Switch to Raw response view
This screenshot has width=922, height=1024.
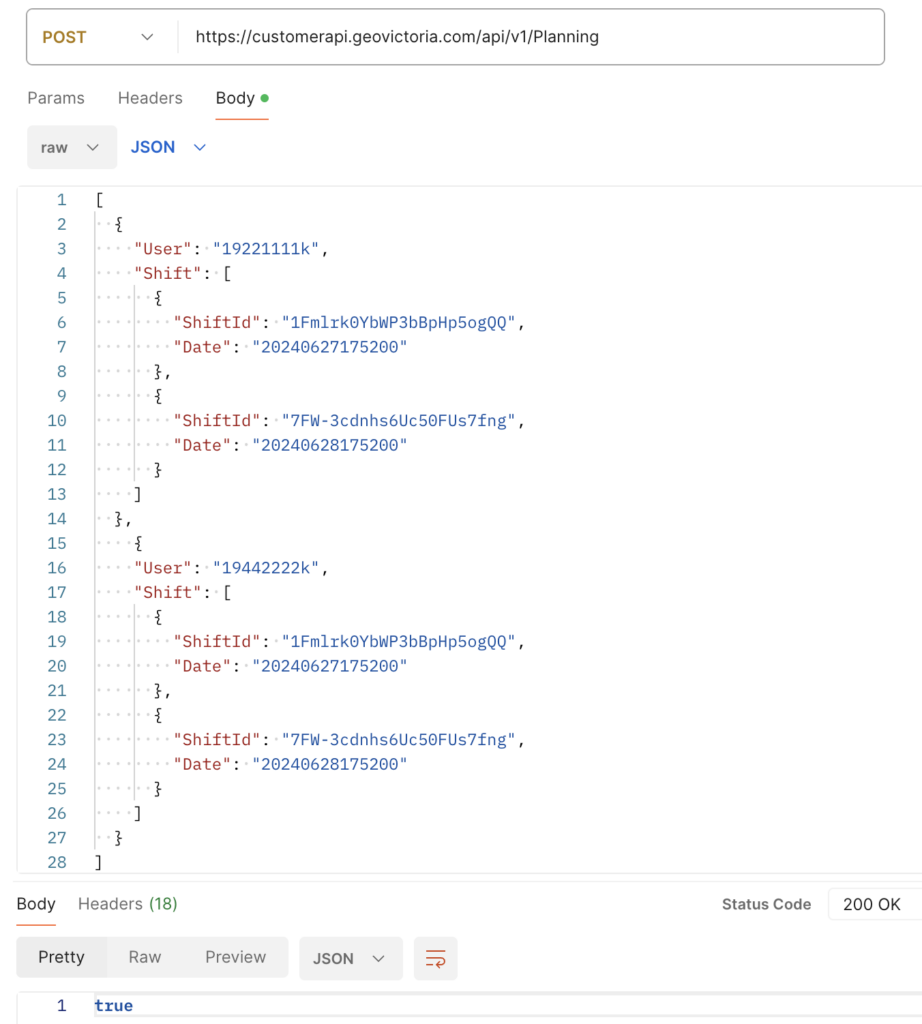[145, 957]
